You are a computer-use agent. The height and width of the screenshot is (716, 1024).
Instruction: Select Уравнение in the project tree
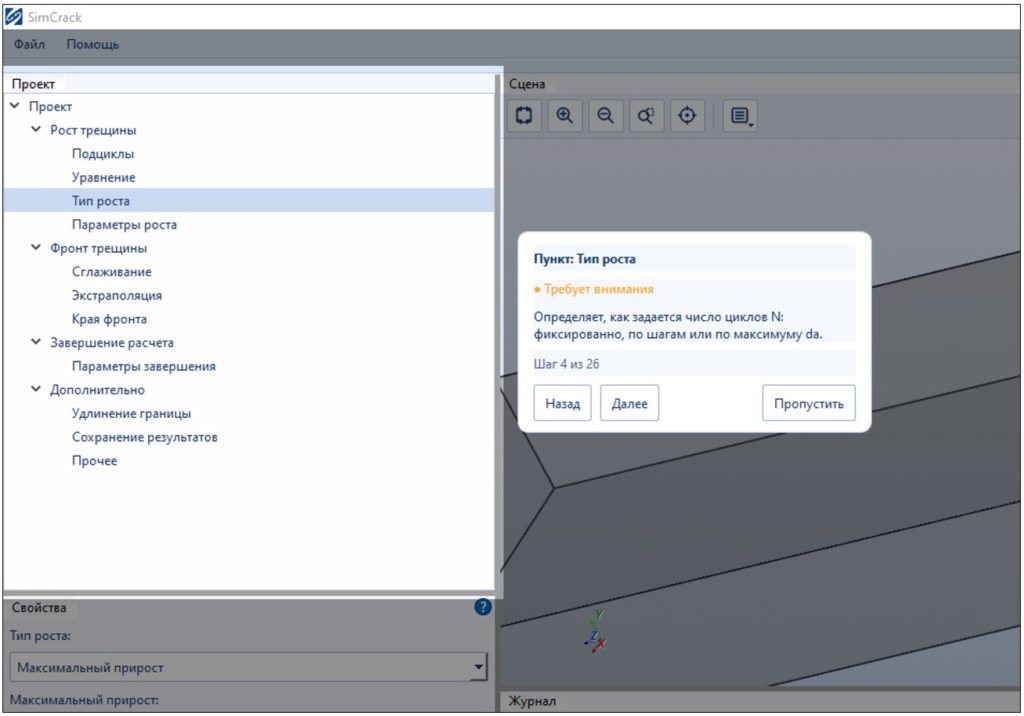click(x=104, y=177)
